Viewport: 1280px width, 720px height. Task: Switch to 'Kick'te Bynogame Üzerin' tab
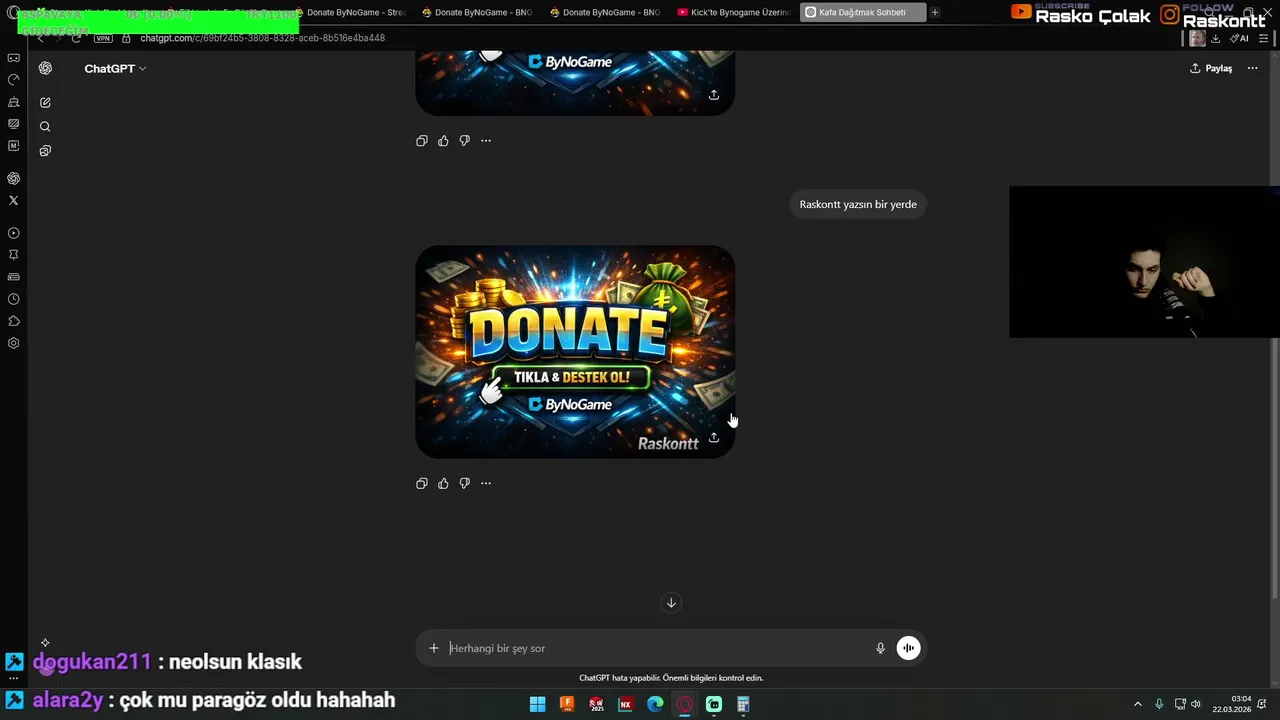733,13
